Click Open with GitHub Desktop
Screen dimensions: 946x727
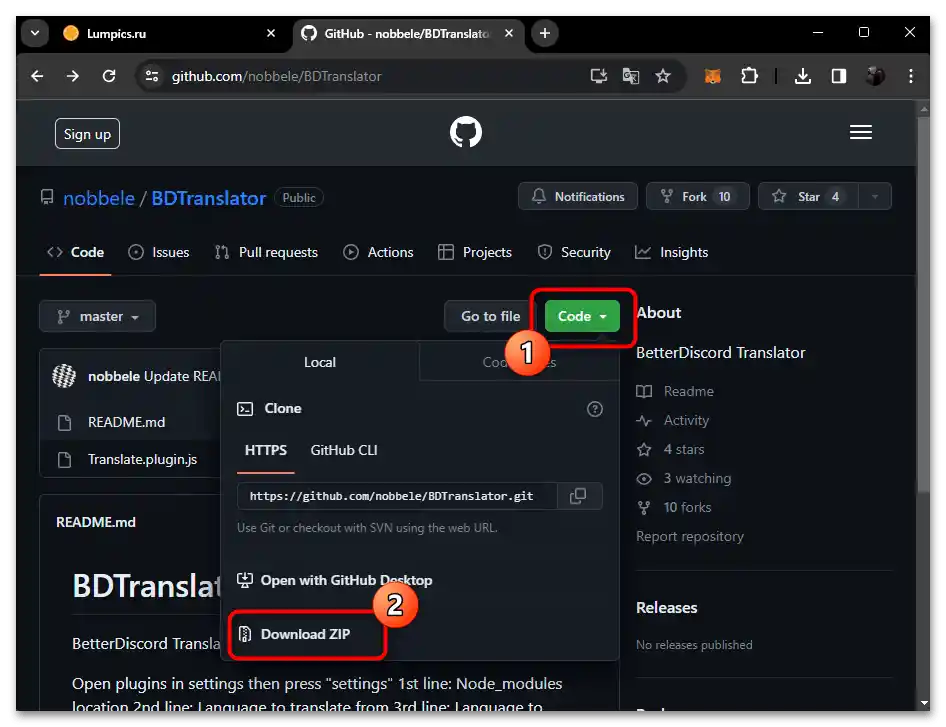click(x=335, y=580)
